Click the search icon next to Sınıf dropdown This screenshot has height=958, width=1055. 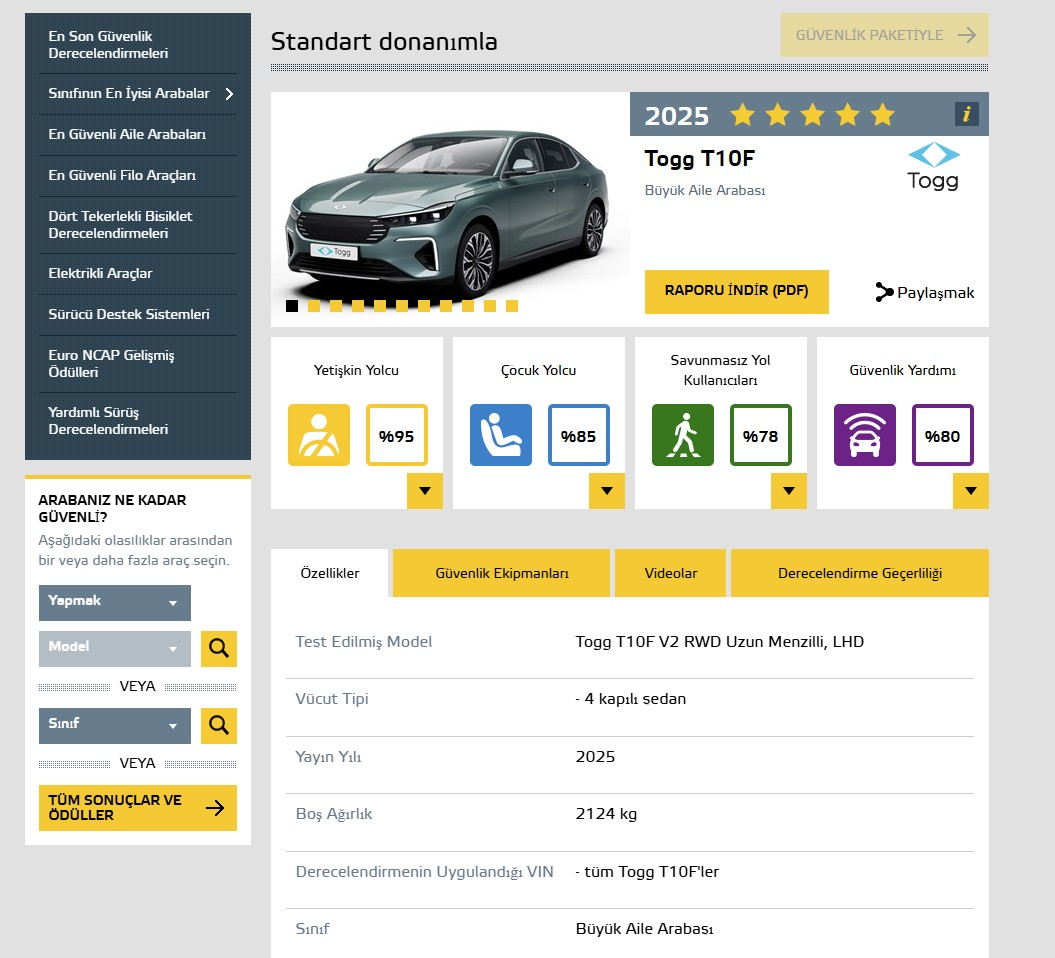click(x=219, y=725)
